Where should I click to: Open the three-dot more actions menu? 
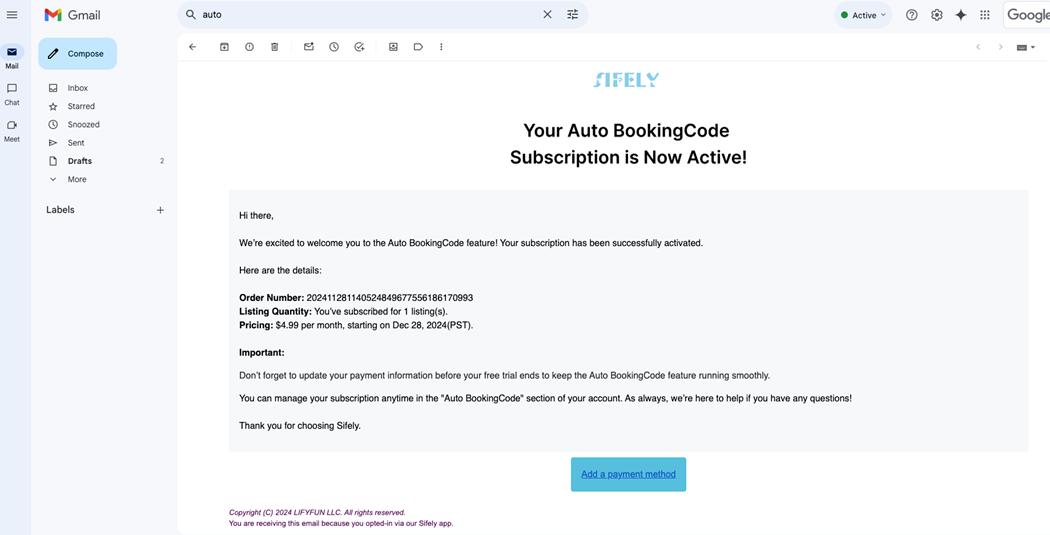click(441, 47)
